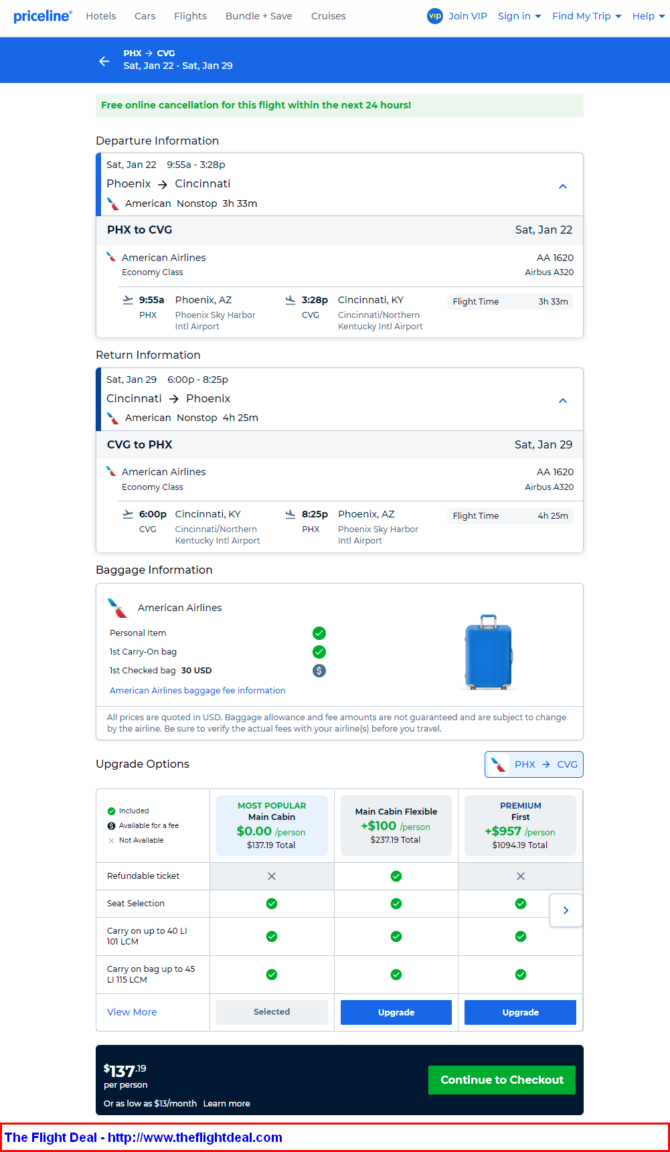Click Learn more about monthly payments
The image size is (670, 1152).
click(226, 1104)
